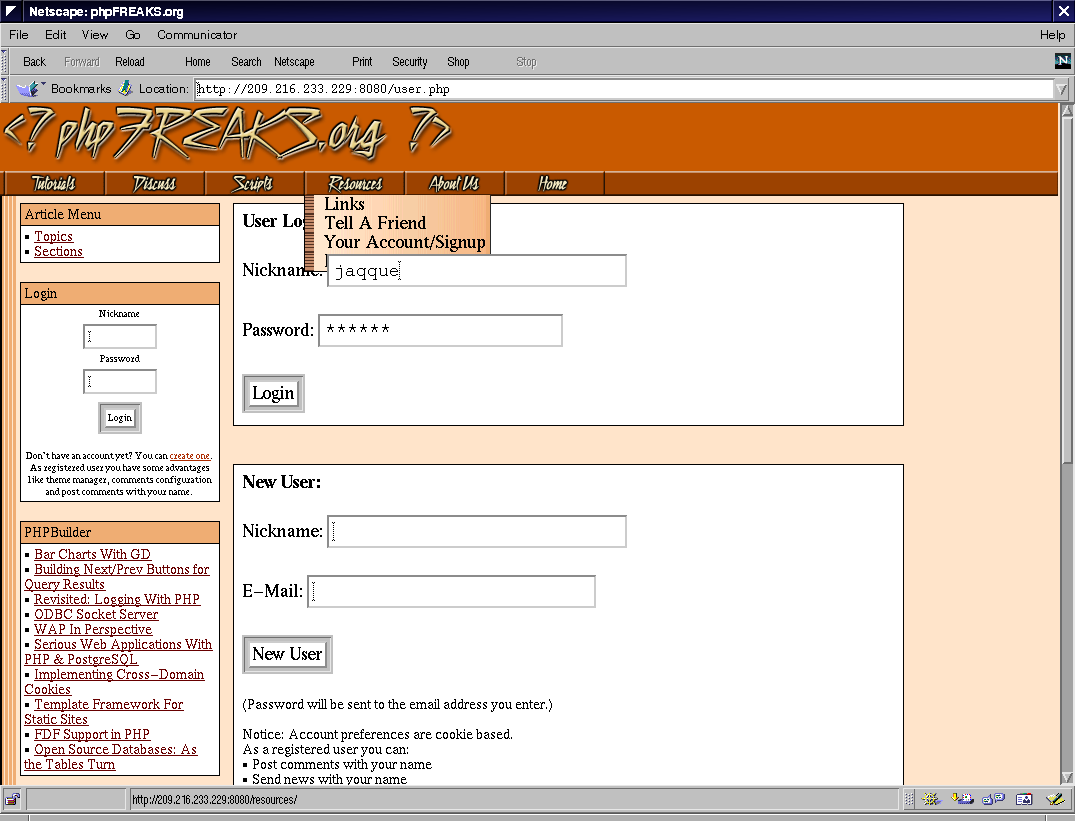
Task: Open Revisited: Logging With PHP link
Action: (x=117, y=600)
